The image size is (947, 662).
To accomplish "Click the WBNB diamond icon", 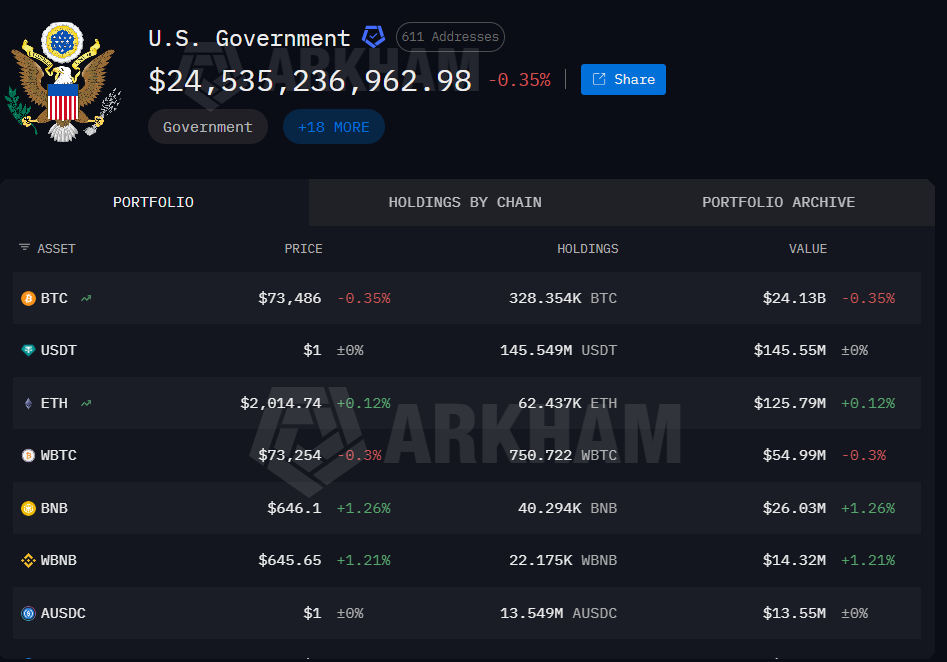I will [28, 561].
